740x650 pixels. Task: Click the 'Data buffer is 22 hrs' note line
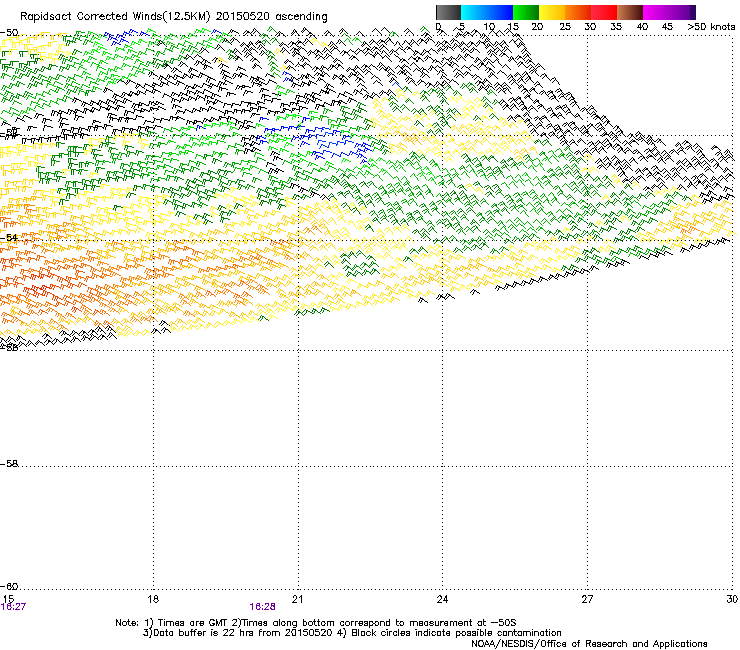[352, 633]
